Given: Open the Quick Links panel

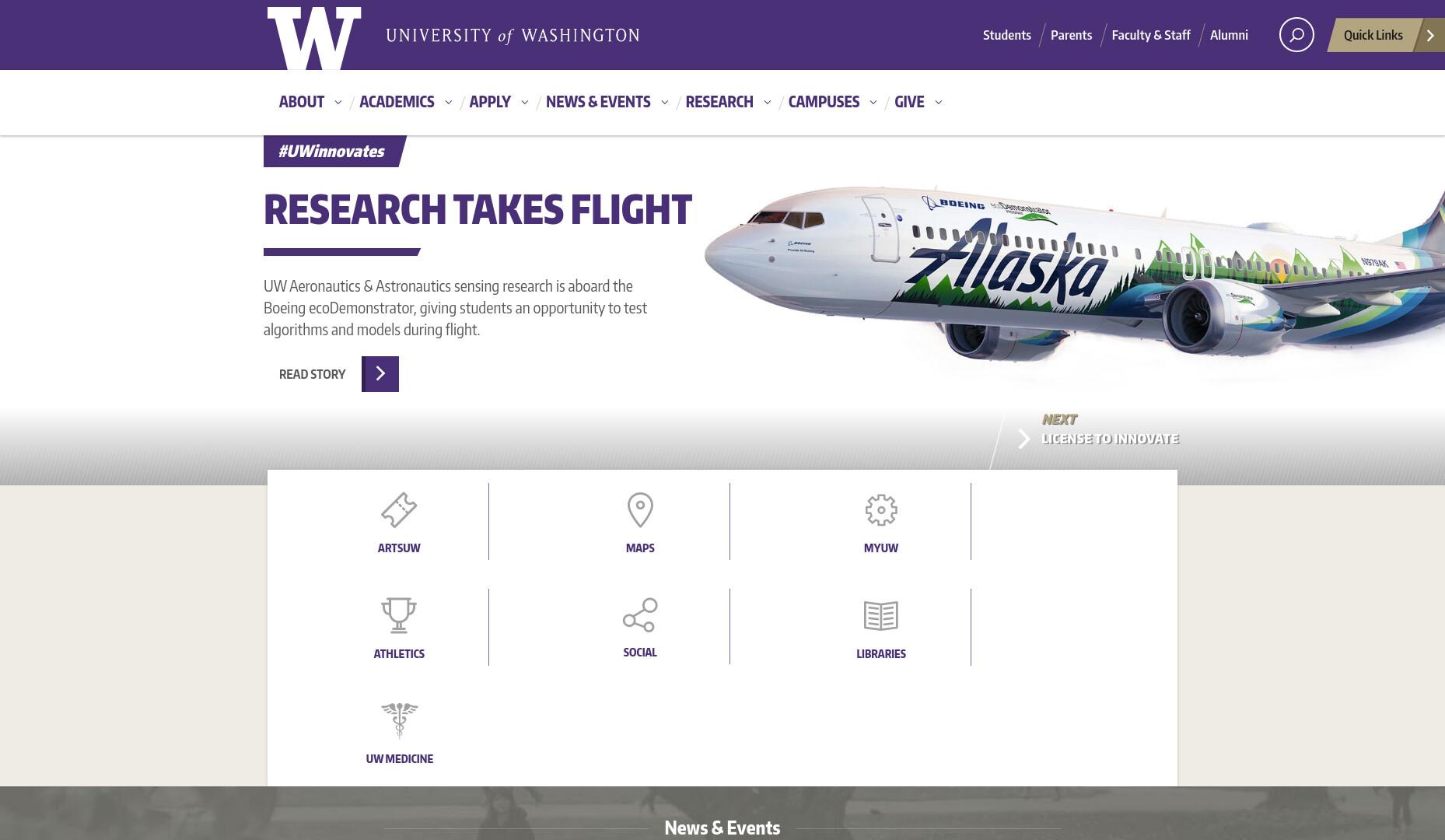Looking at the screenshot, I should click(x=1386, y=35).
